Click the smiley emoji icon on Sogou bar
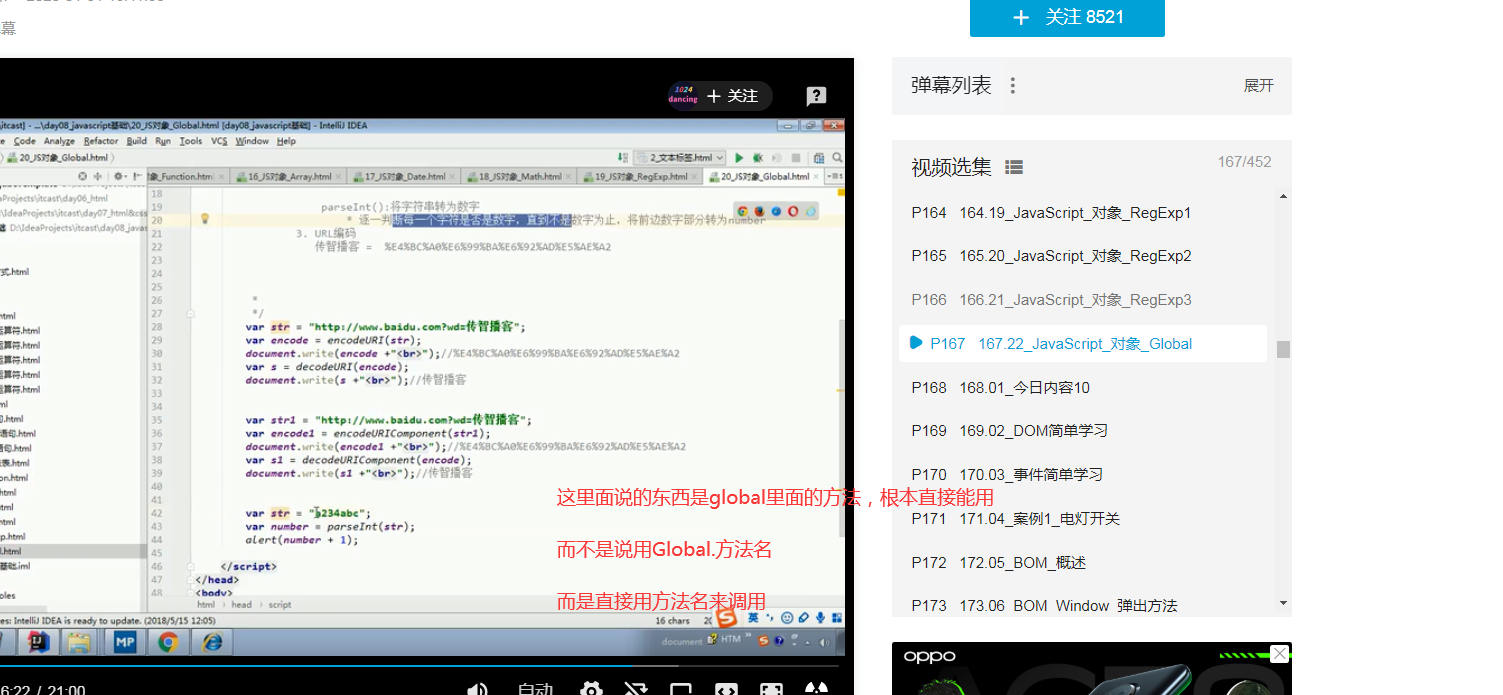Viewport: 1503px width, 695px height. point(787,618)
